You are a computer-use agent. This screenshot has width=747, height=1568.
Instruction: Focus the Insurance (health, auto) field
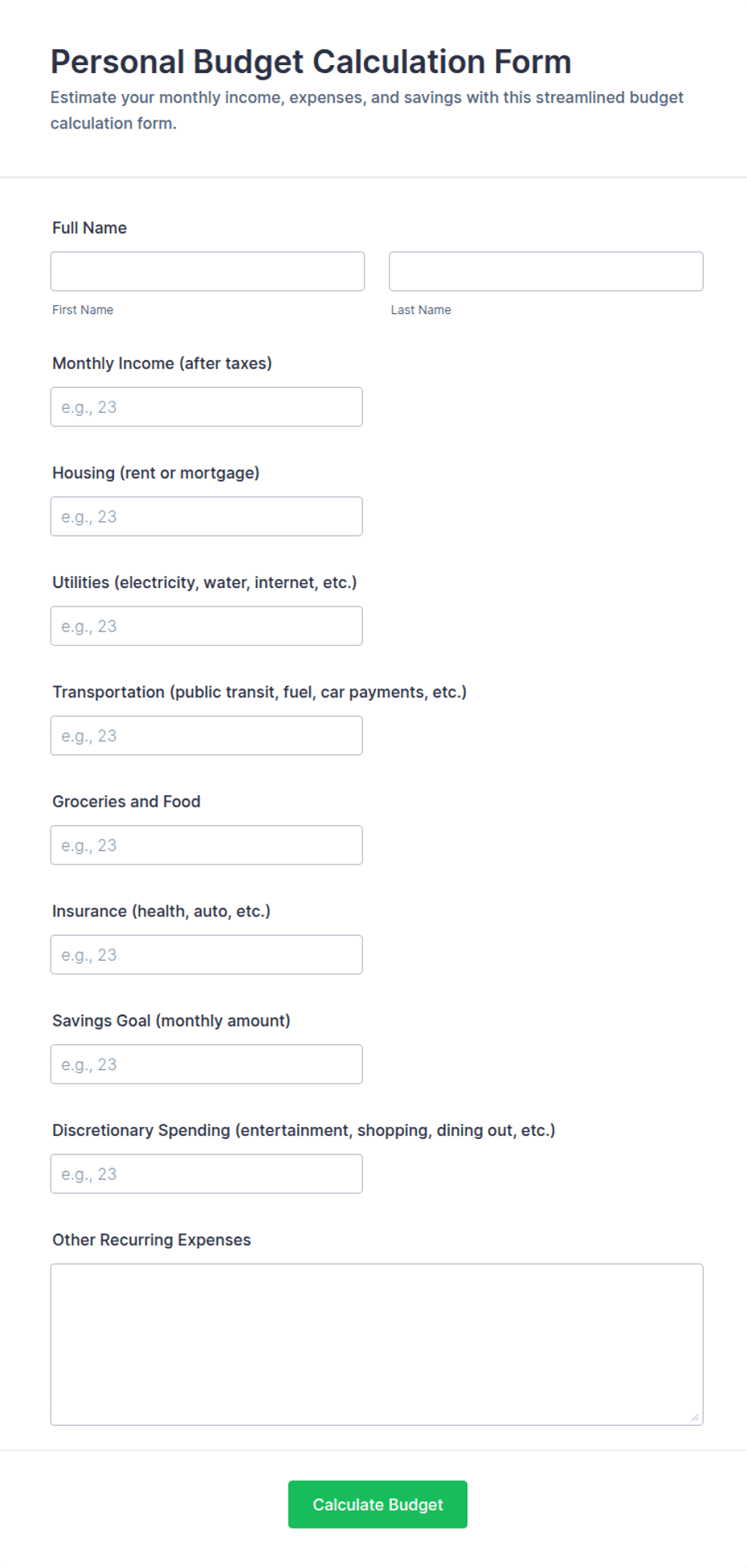pos(206,955)
